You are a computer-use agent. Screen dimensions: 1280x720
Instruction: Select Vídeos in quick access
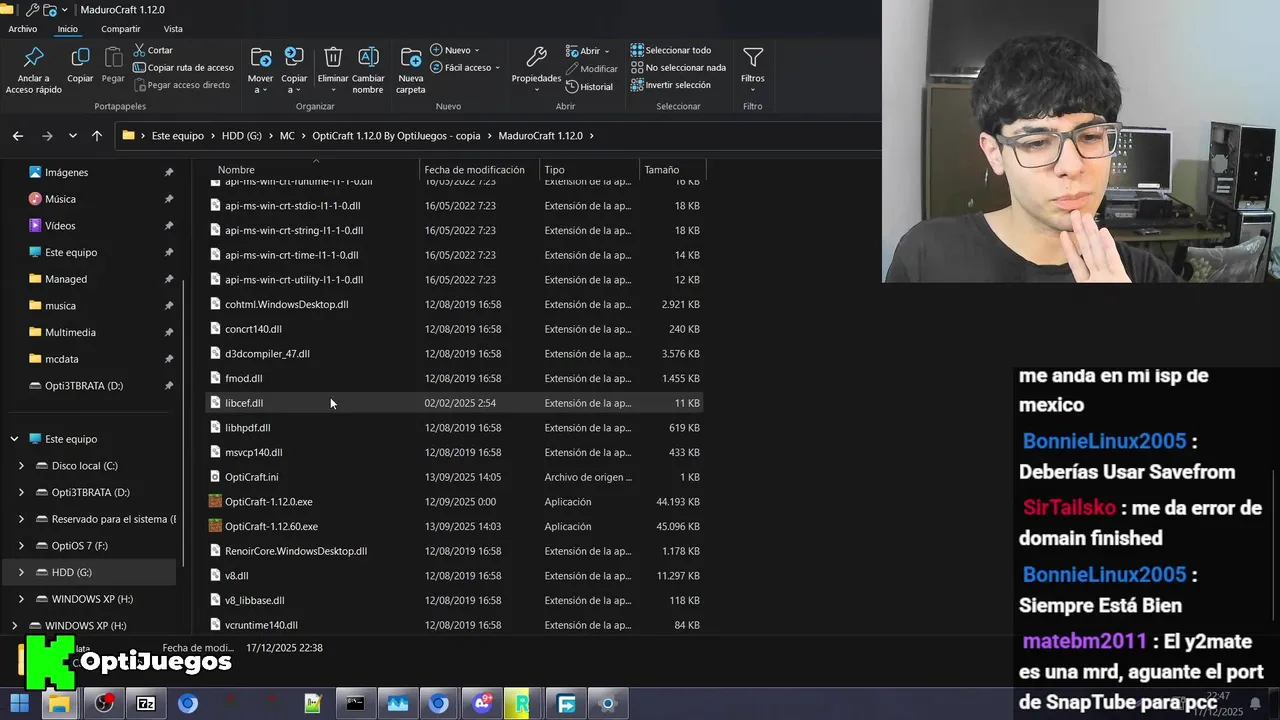(60, 226)
